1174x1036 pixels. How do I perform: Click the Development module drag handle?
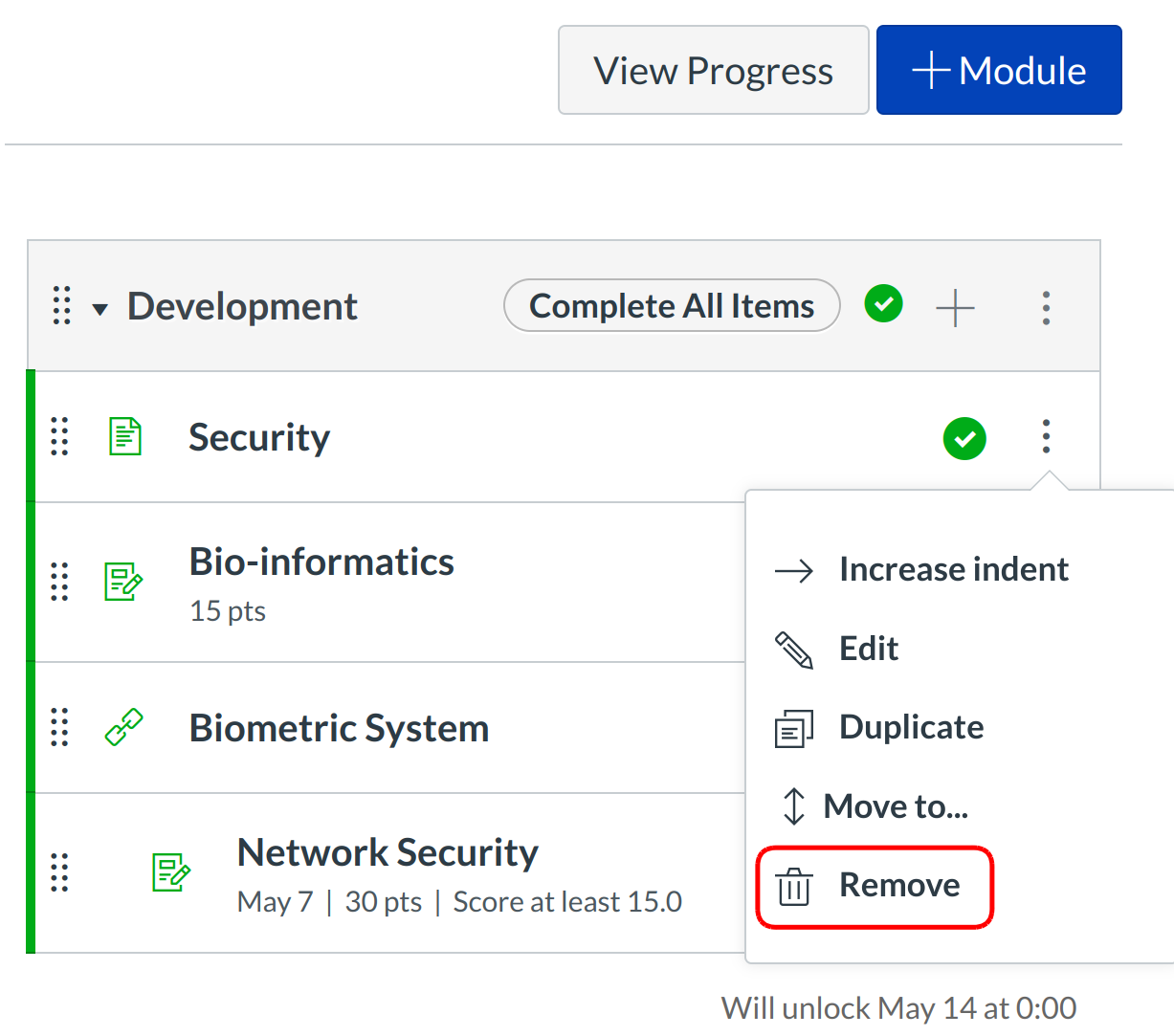(62, 306)
